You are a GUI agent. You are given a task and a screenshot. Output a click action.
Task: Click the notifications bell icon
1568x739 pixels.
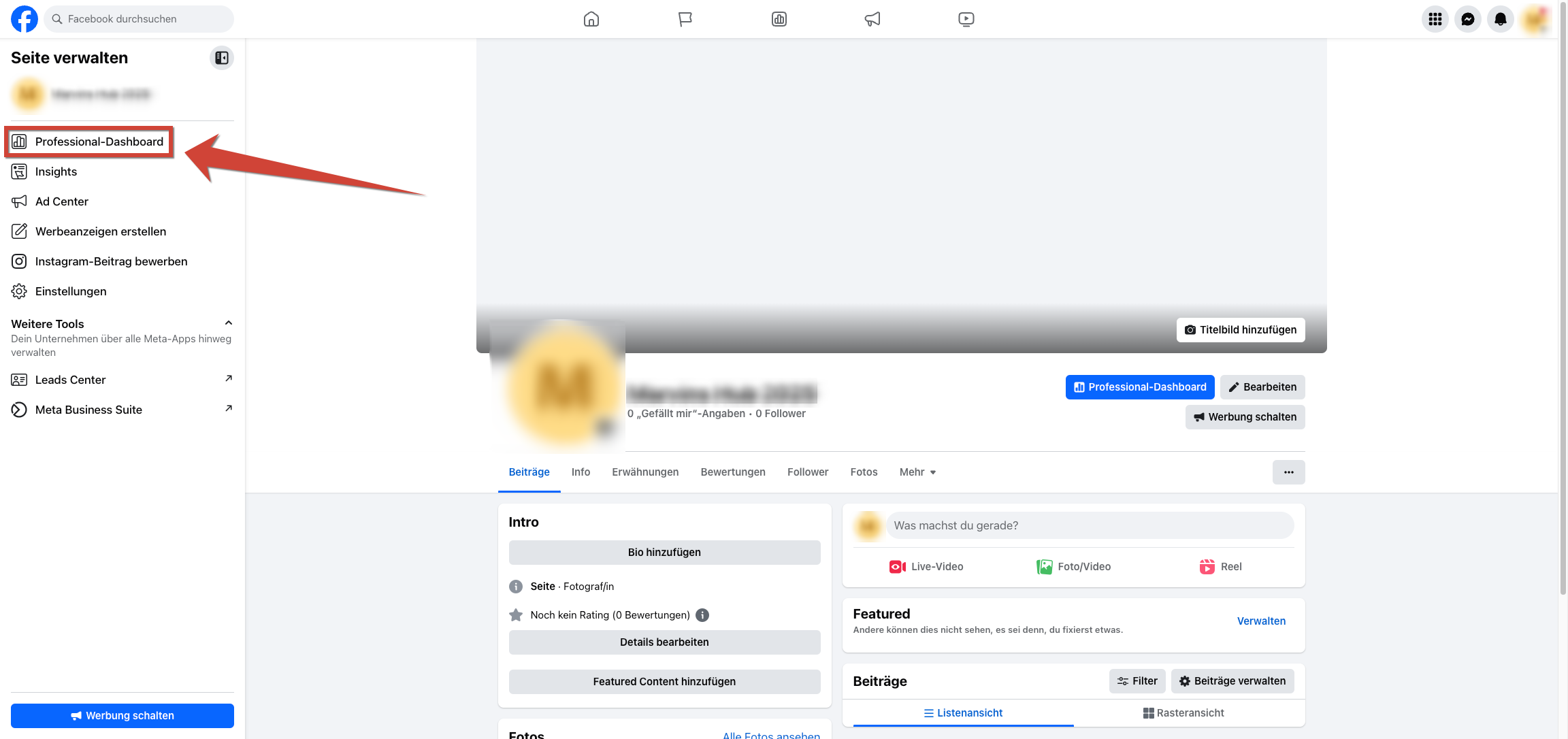[x=1500, y=19]
